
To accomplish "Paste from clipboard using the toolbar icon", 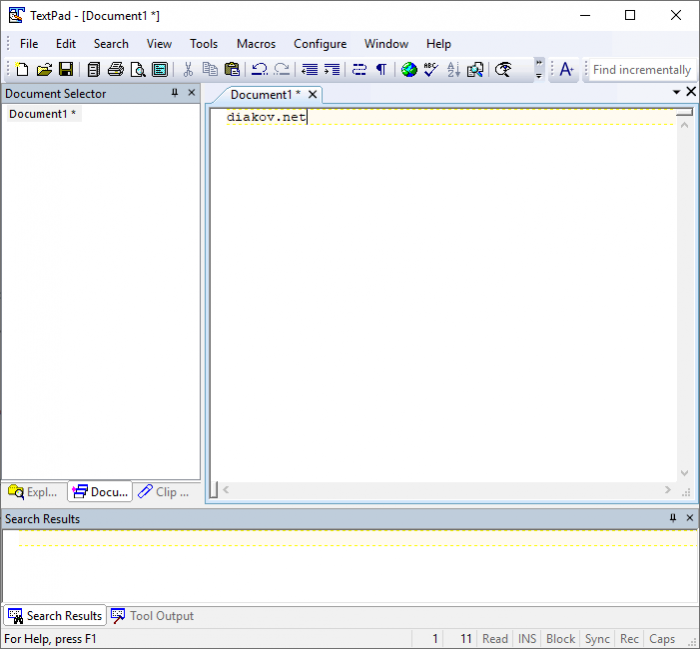I will click(x=232, y=70).
